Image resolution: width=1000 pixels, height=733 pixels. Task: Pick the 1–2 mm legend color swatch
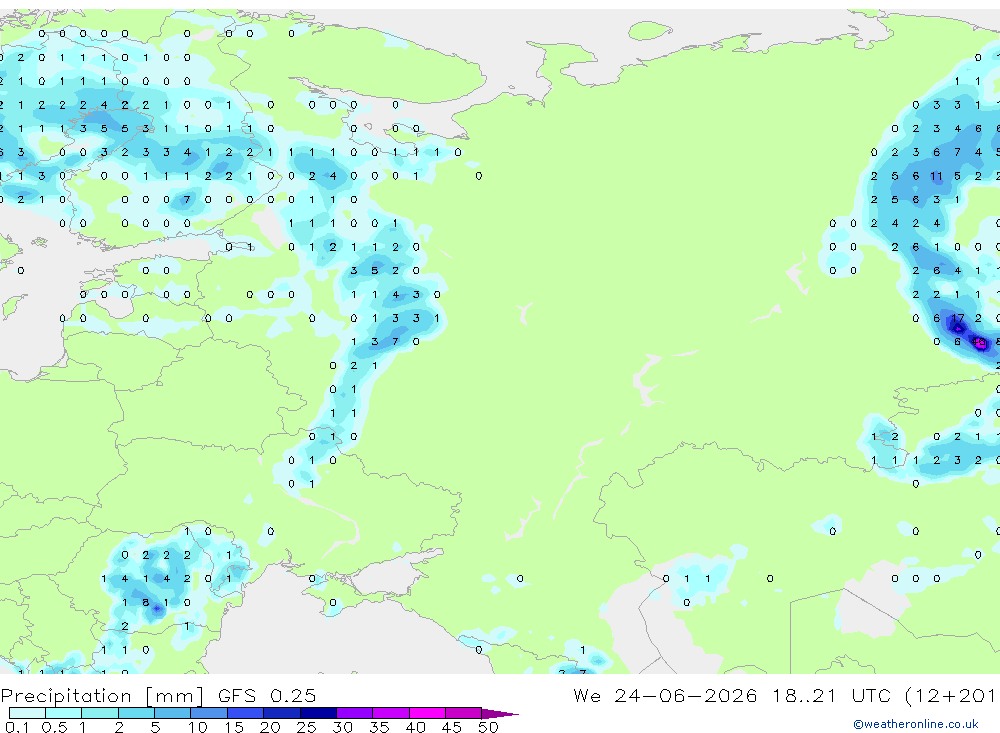click(x=99, y=713)
